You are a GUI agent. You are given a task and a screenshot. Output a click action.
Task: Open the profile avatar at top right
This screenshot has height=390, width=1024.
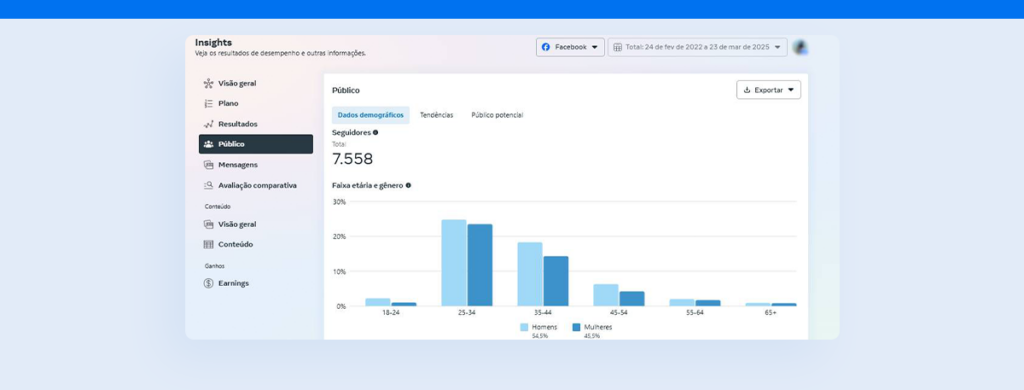(x=800, y=47)
